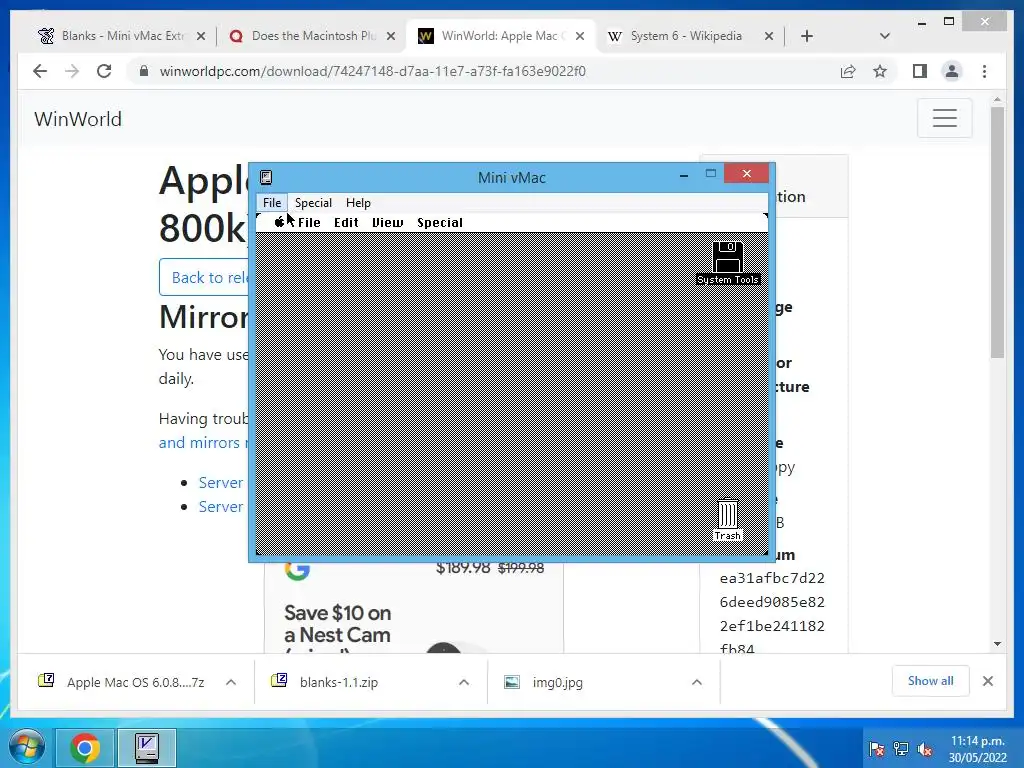Bookmark this page with the star
This screenshot has width=1024, height=768.
[x=880, y=71]
